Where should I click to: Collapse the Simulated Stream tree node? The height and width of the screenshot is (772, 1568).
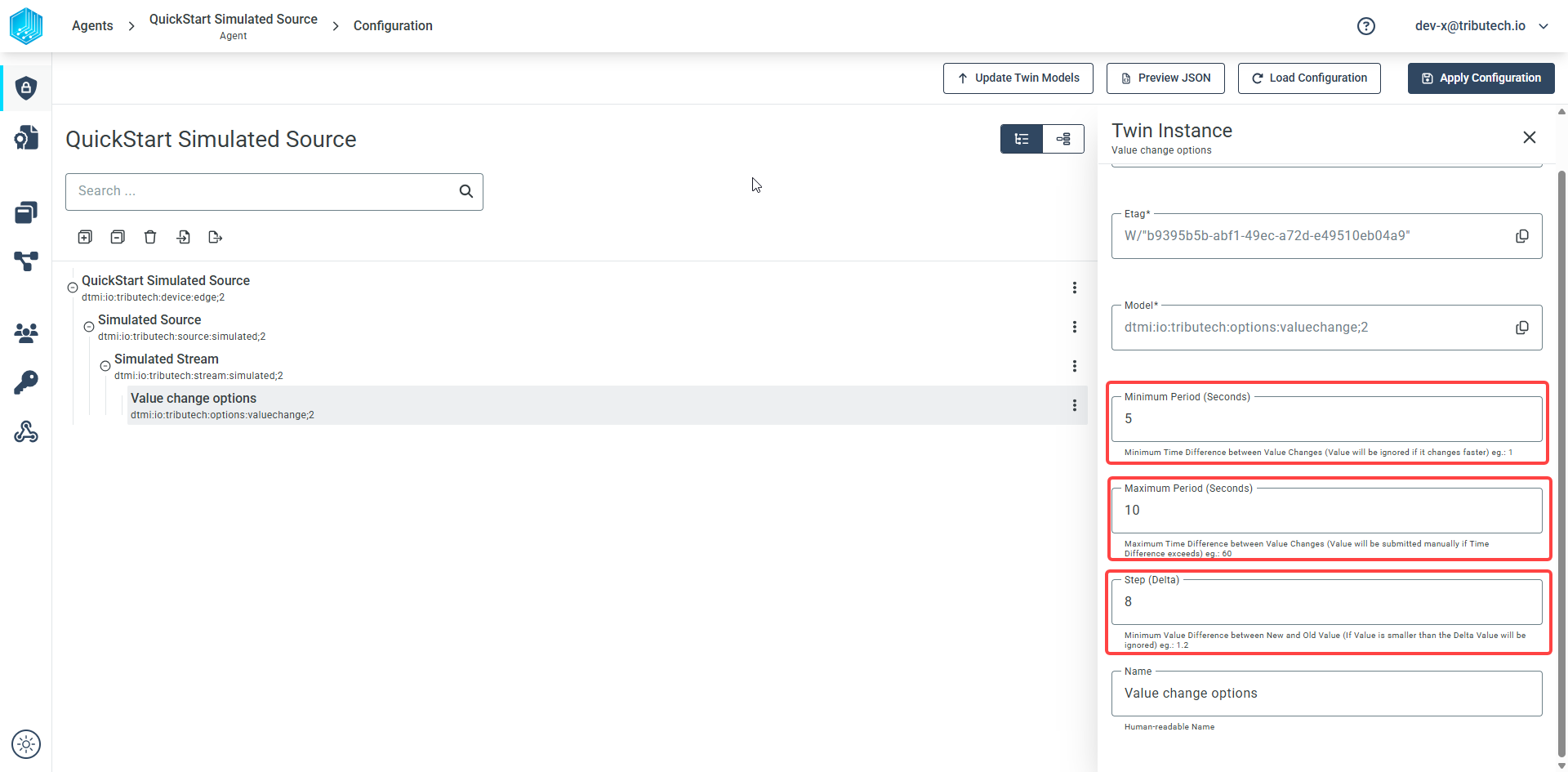(105, 366)
